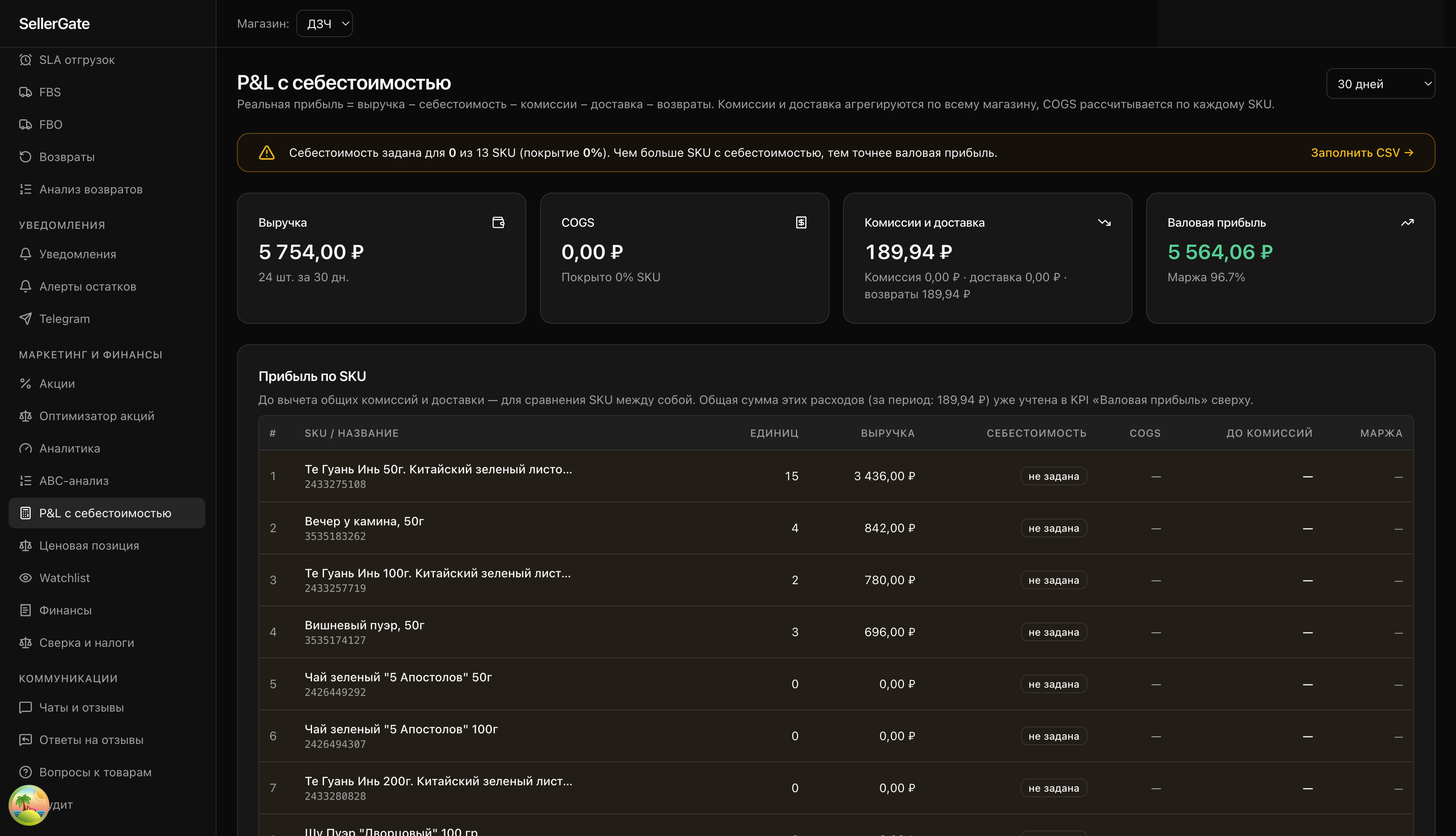Click the Акции percent icon
Viewport: 1456px width, 836px height.
pos(25,383)
